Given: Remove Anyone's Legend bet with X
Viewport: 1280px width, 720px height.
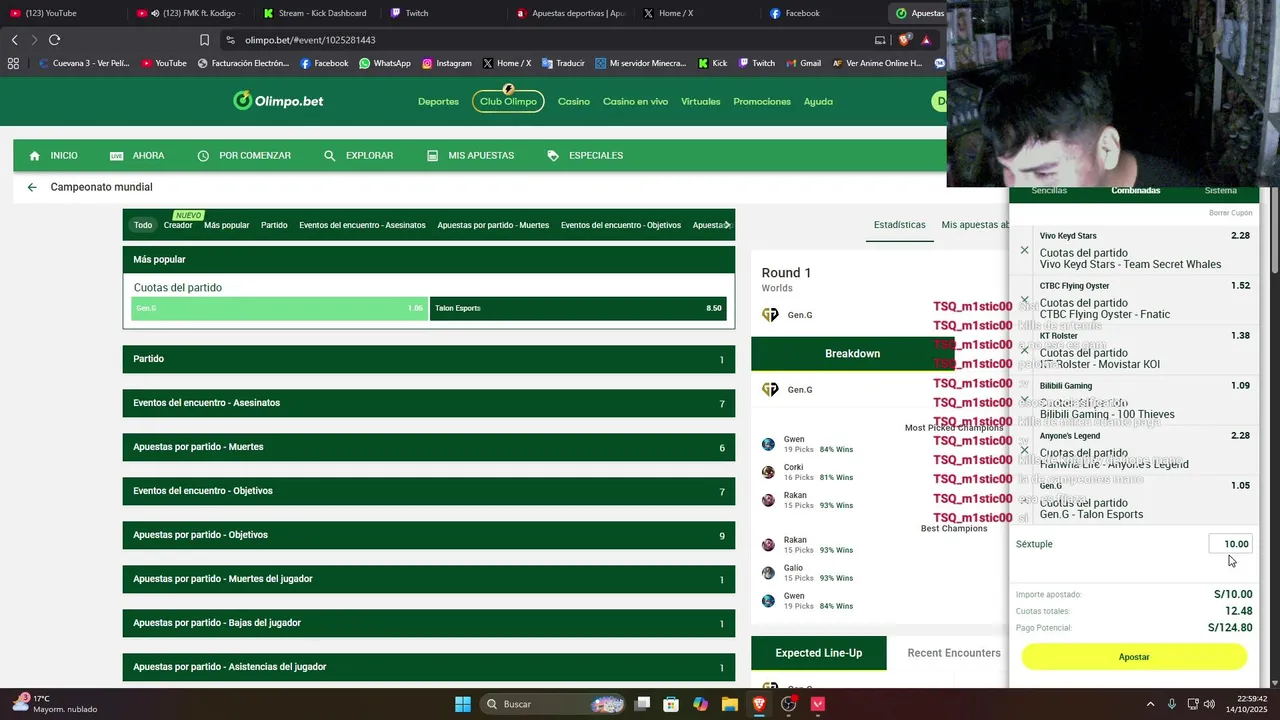Looking at the screenshot, I should click(x=1024, y=450).
